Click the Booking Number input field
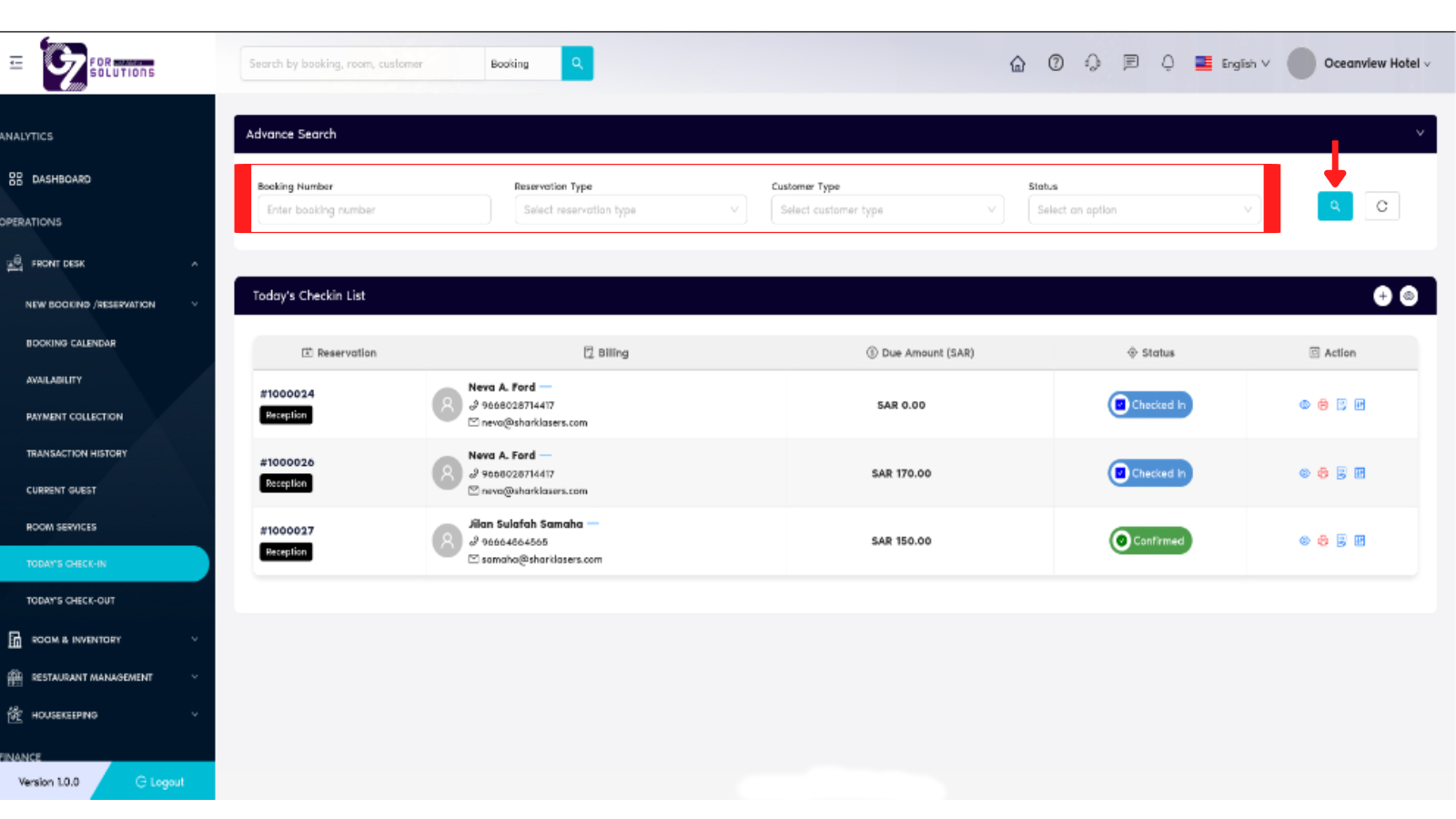Image resolution: width=1456 pixels, height=819 pixels. 374,210
